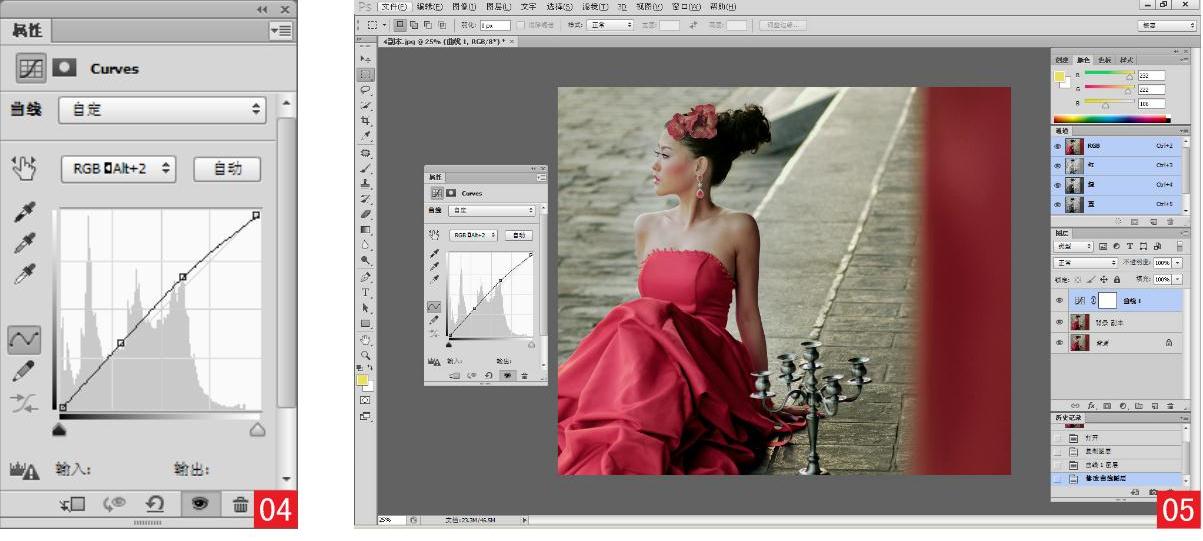Pick the gray point eyedropper in large Properties panel

(25, 243)
